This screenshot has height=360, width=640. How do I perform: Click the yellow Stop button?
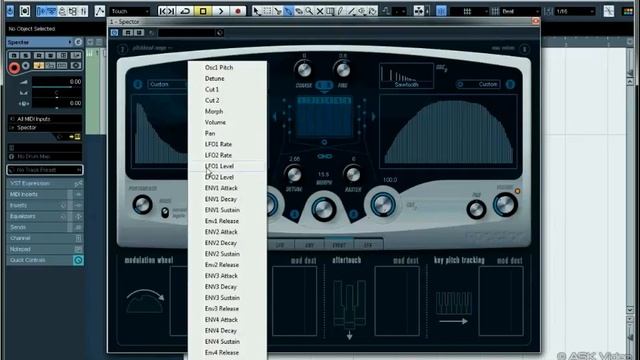203,11
